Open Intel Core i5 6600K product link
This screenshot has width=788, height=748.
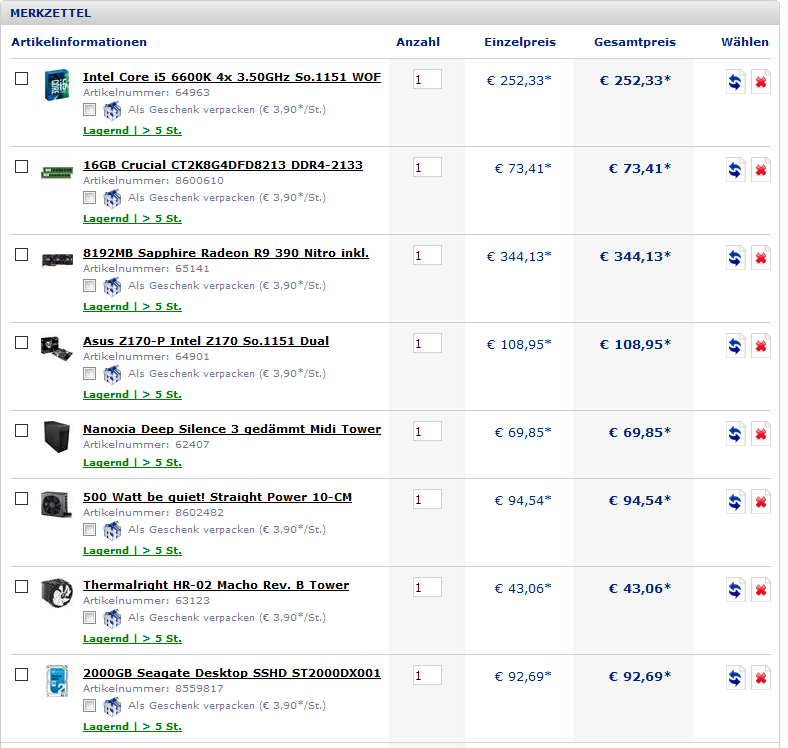pyautogui.click(x=232, y=77)
